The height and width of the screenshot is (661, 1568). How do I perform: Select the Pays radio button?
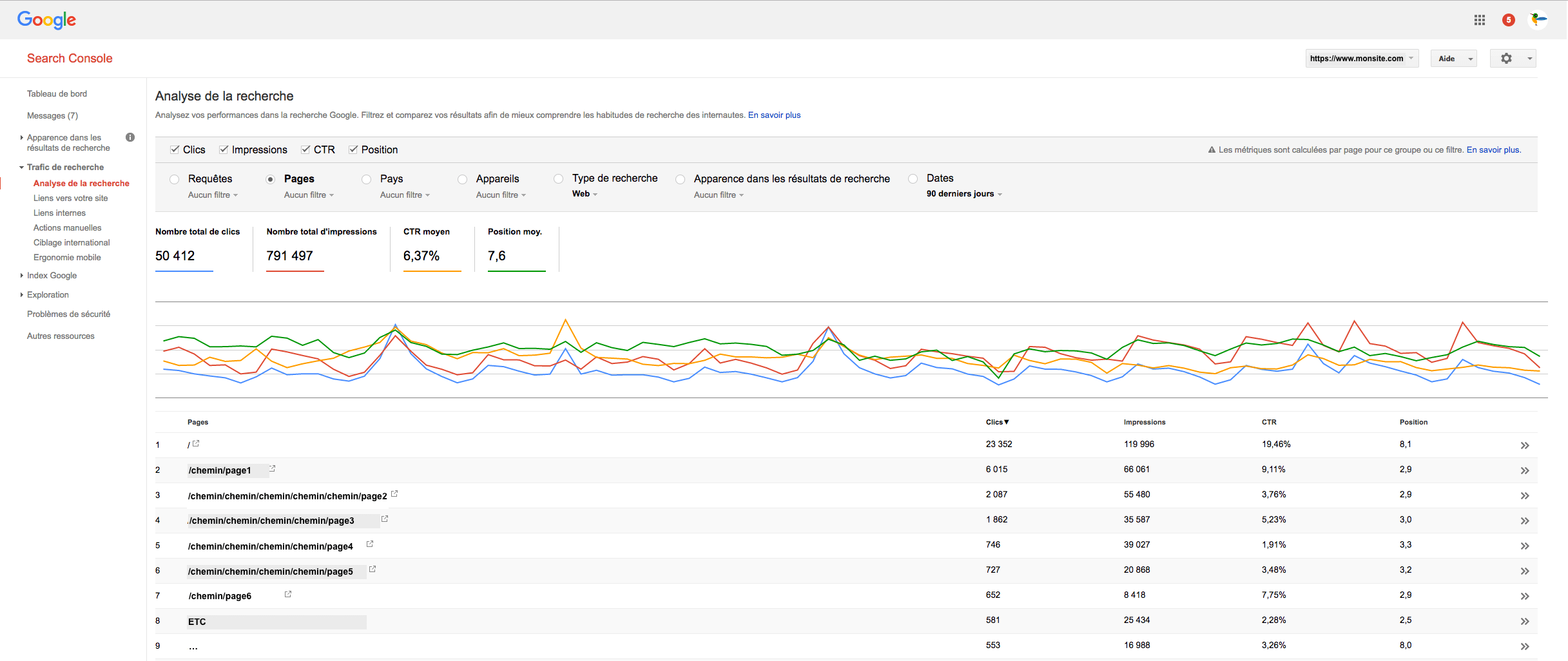click(366, 179)
